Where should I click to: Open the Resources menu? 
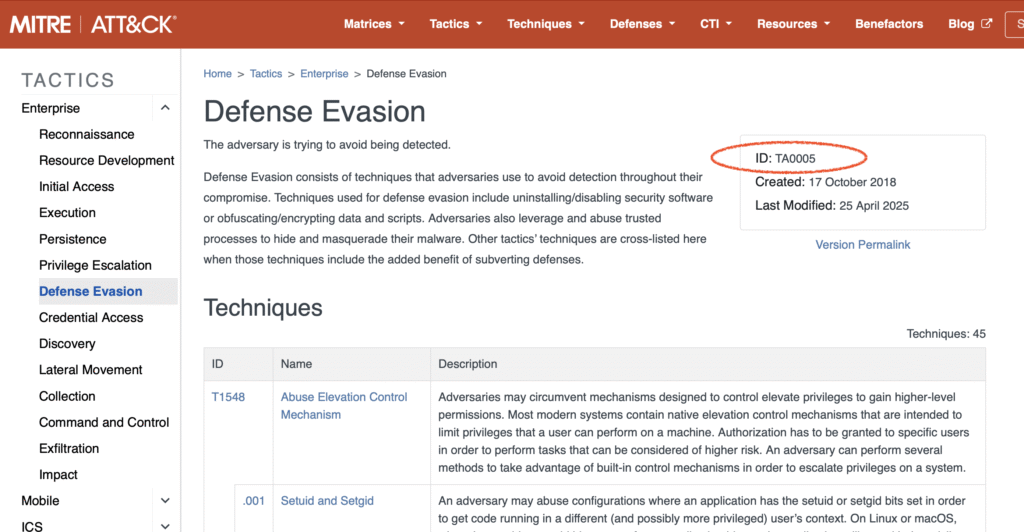[794, 24]
